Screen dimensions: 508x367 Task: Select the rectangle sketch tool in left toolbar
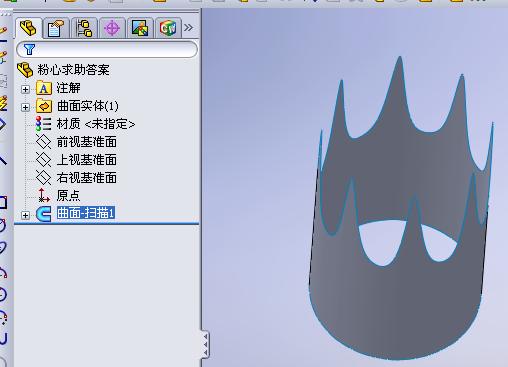(x=3, y=202)
